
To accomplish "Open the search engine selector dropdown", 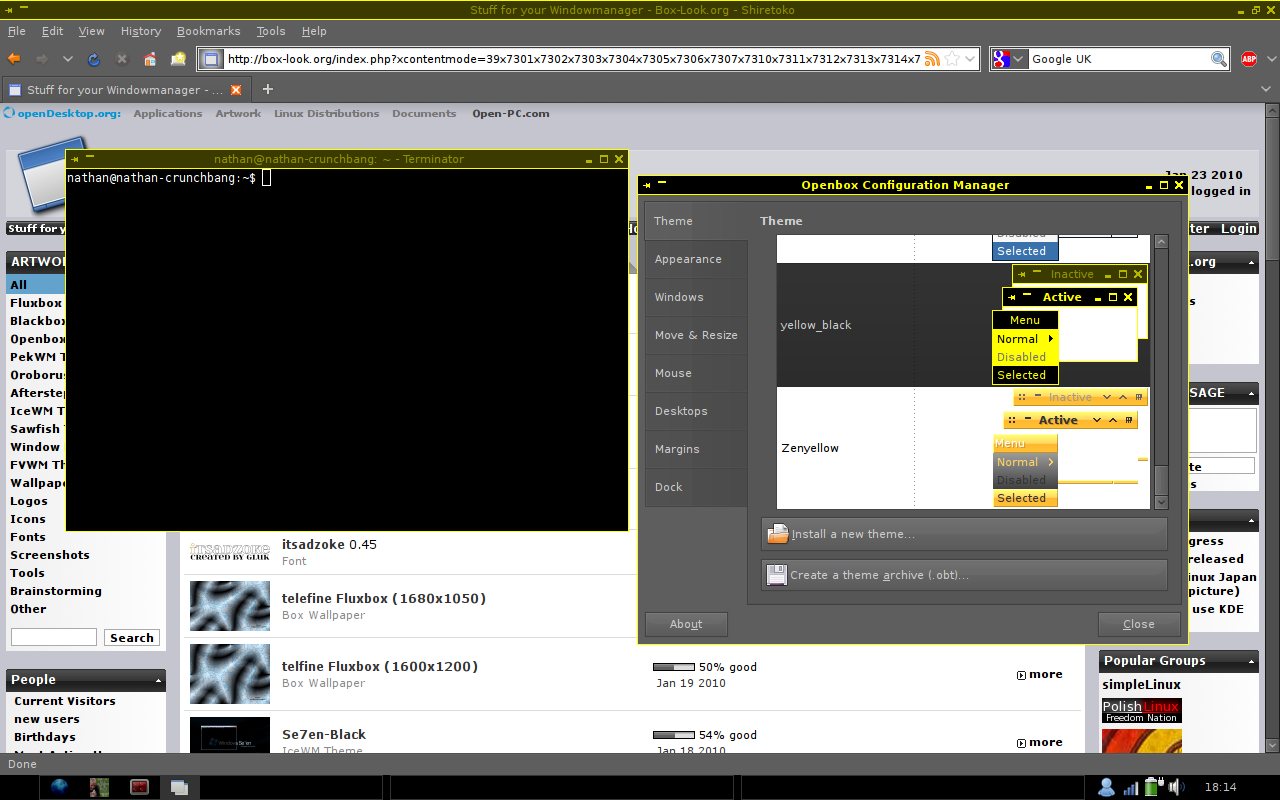I will [x=1009, y=59].
